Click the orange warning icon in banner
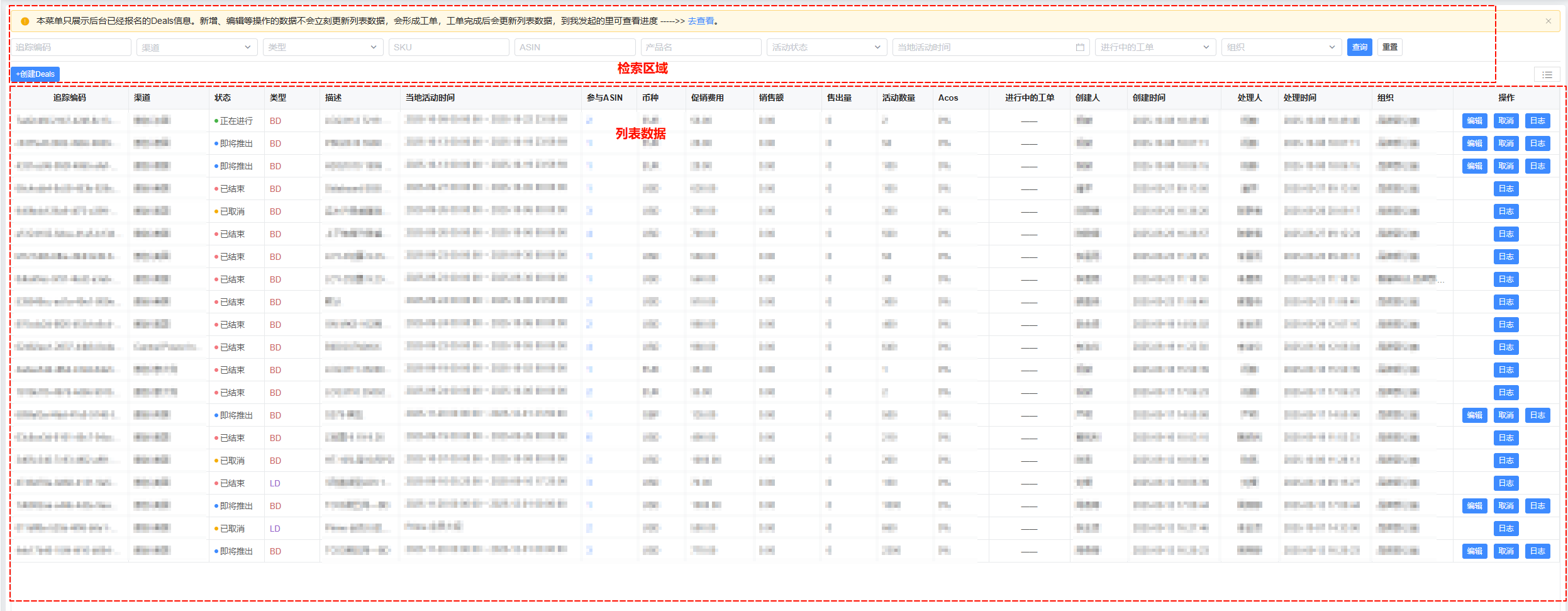This screenshot has width=1568, height=611. (x=25, y=21)
